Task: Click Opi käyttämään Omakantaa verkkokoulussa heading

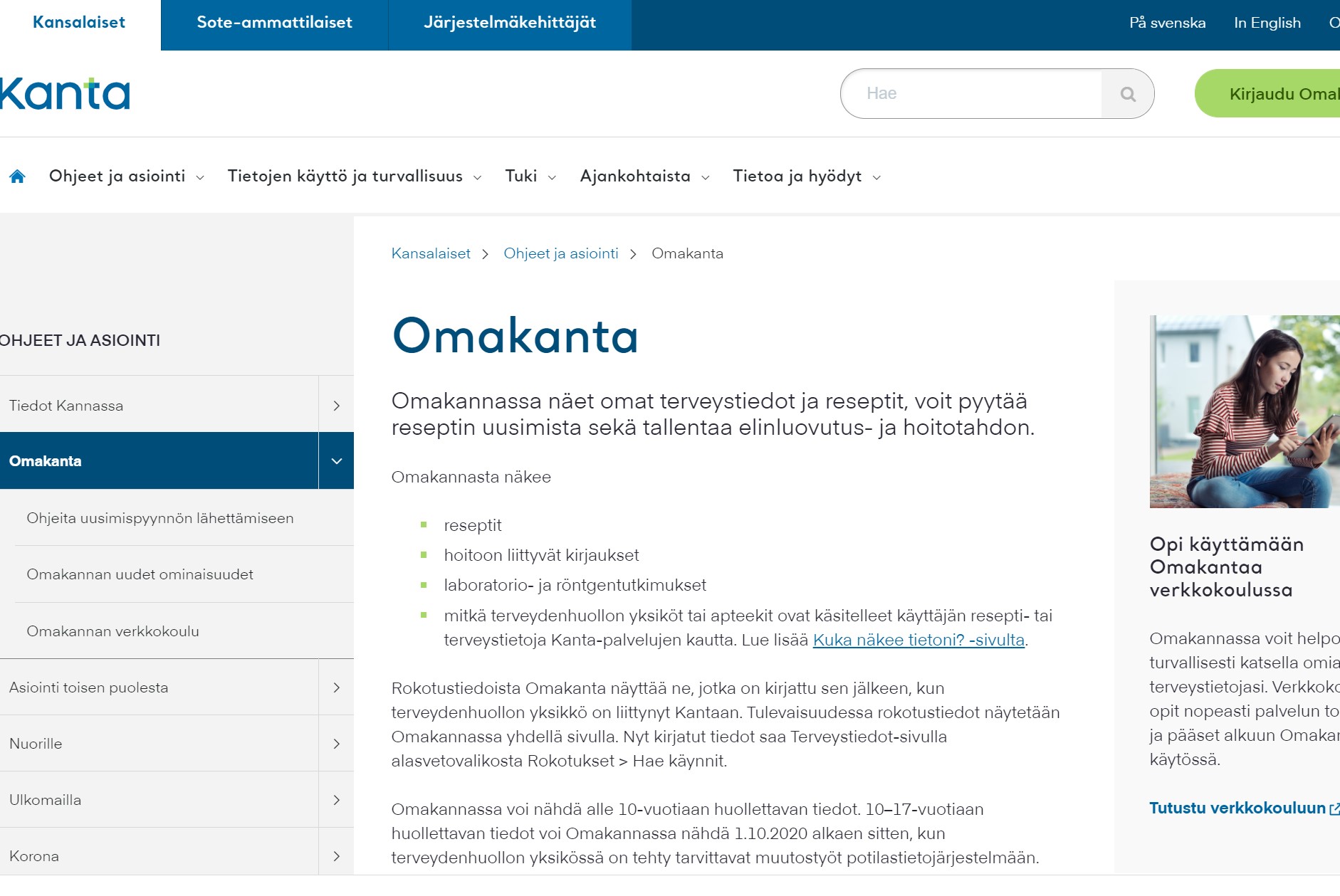Action: point(1227,567)
